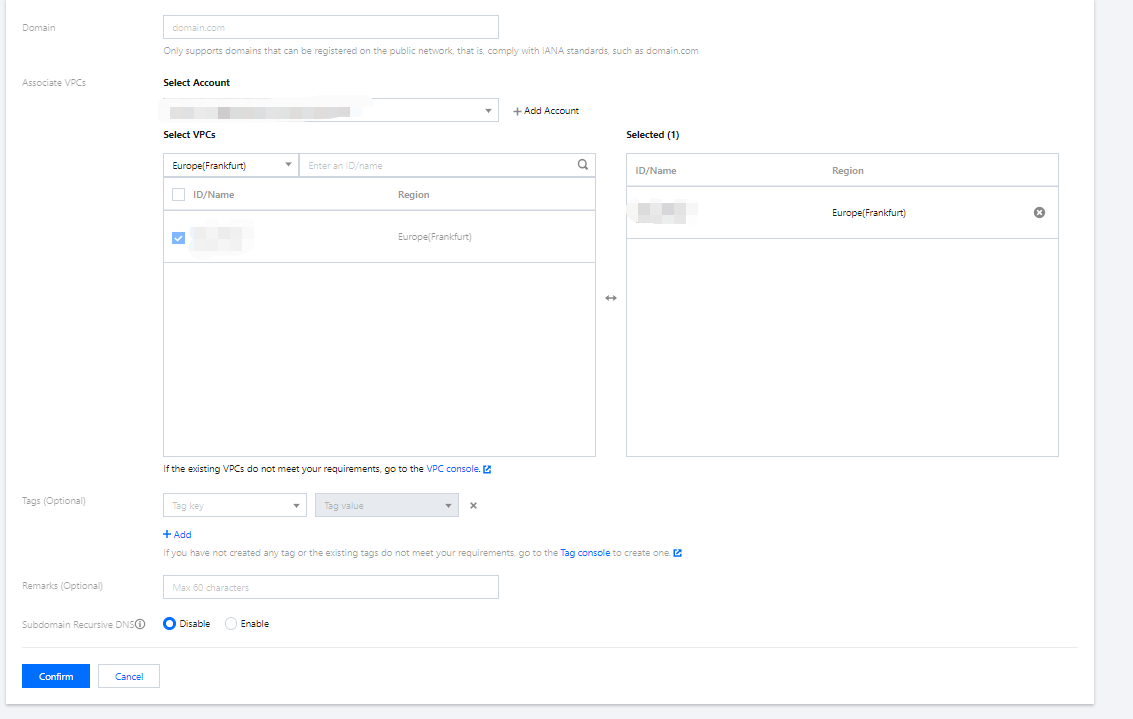Select Enable for Subdomain Recursive DNS
The width and height of the screenshot is (1133, 719).
coord(231,624)
